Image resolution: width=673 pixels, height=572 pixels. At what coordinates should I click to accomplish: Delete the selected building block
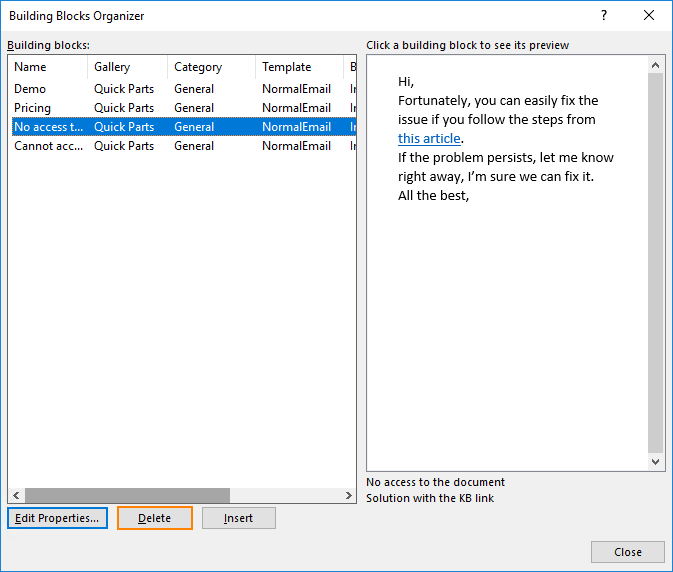[155, 518]
